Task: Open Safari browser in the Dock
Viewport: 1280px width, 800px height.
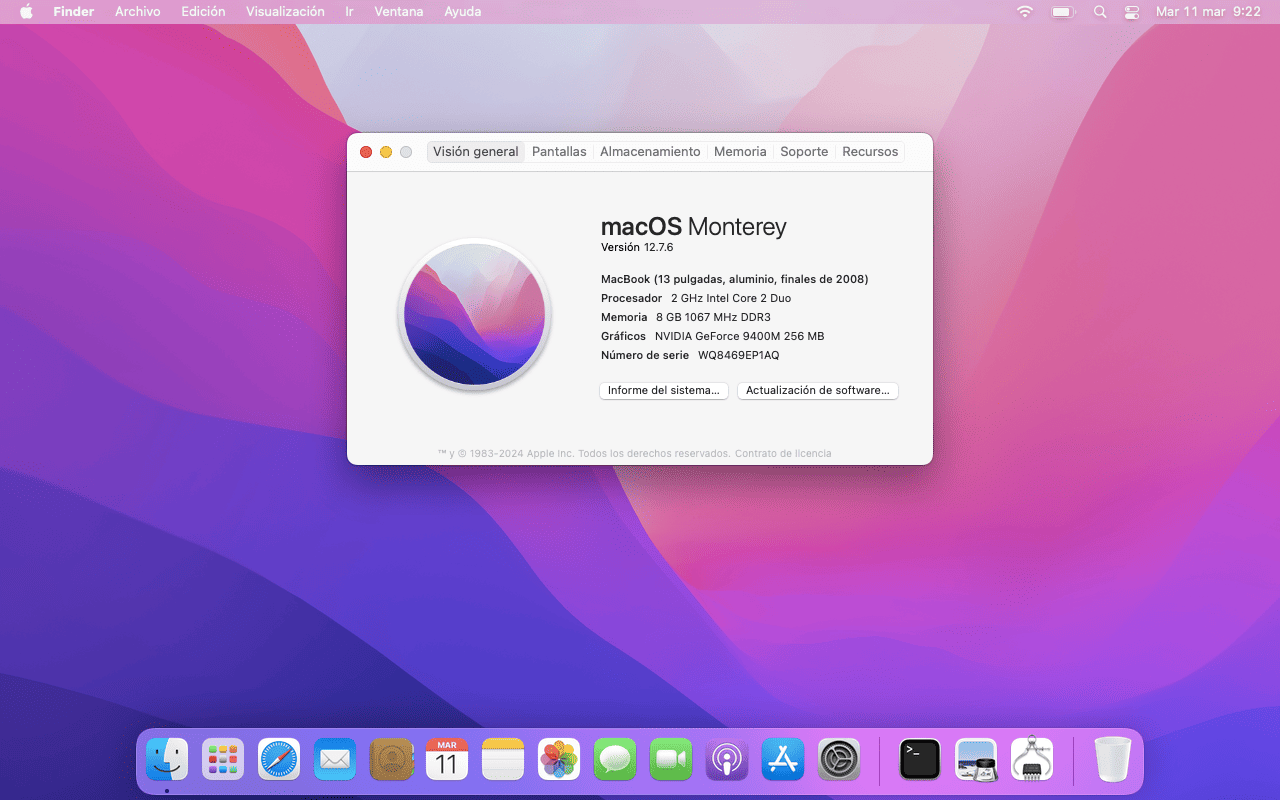Action: click(279, 760)
